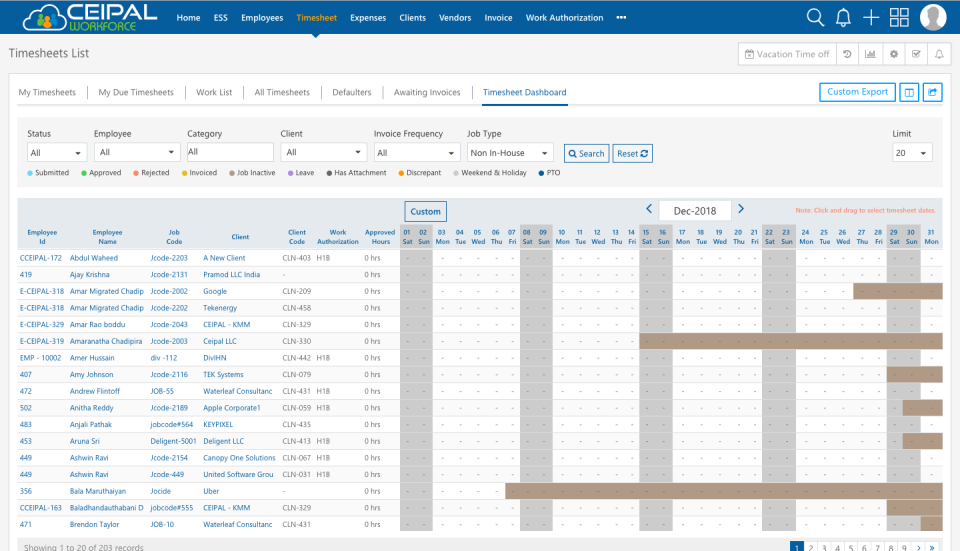The height and width of the screenshot is (551, 960).
Task: Open the Work Authorization menu
Action: point(564,18)
